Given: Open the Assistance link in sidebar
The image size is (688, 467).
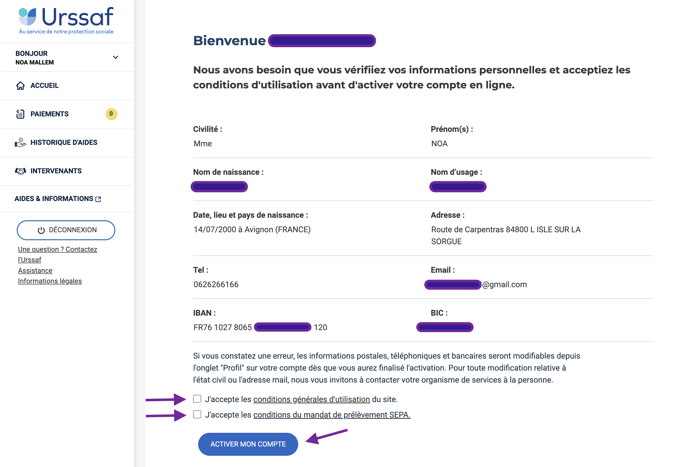Looking at the screenshot, I should click(x=35, y=270).
